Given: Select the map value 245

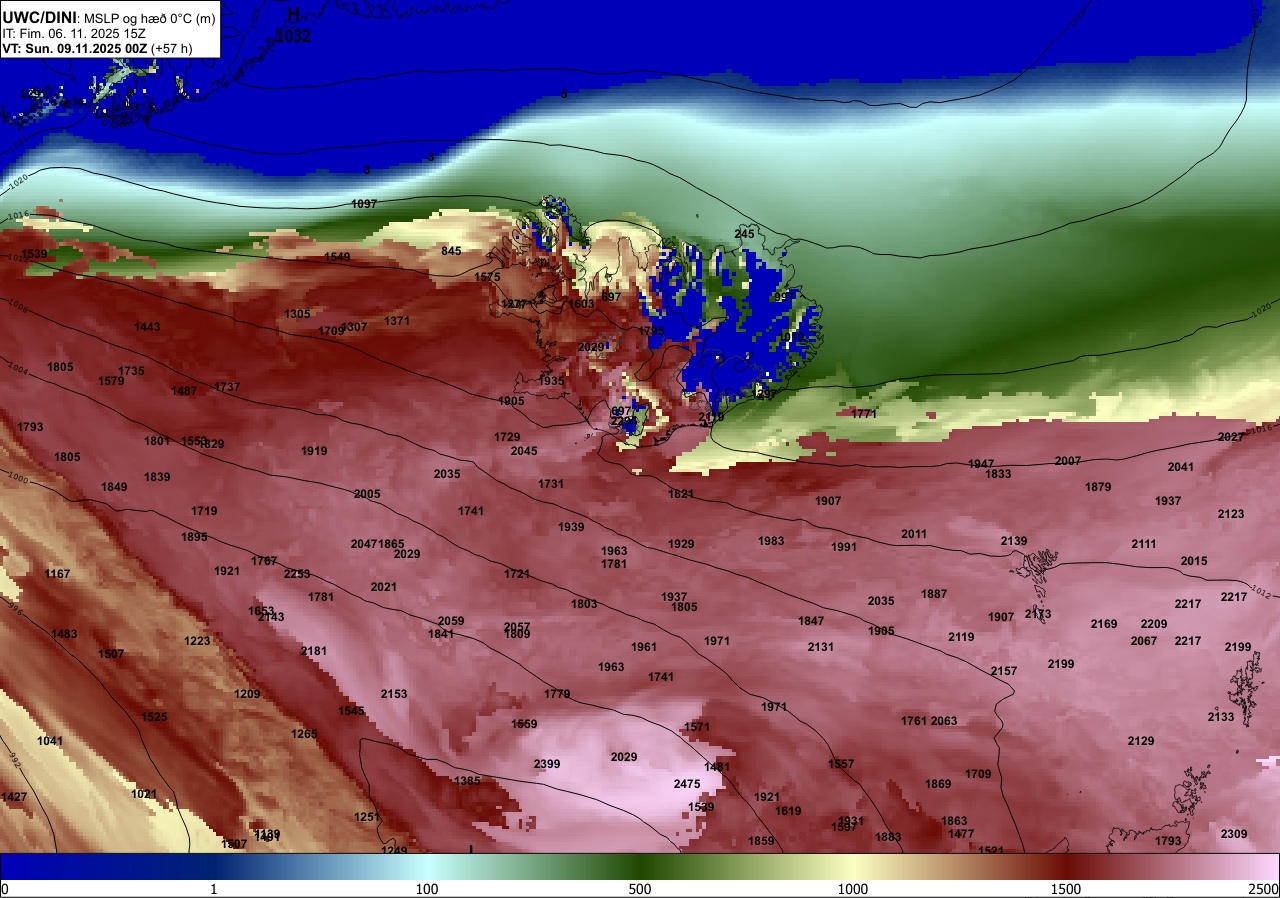Looking at the screenshot, I should (744, 234).
